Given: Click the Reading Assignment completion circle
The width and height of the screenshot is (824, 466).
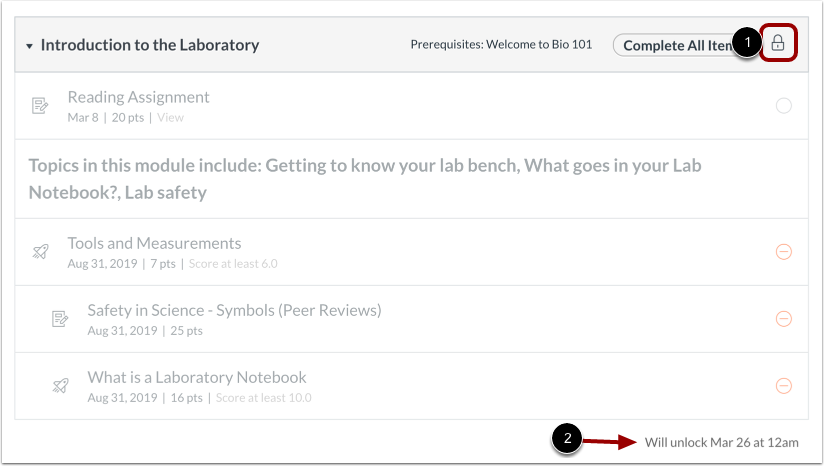Looking at the screenshot, I should coord(784,106).
